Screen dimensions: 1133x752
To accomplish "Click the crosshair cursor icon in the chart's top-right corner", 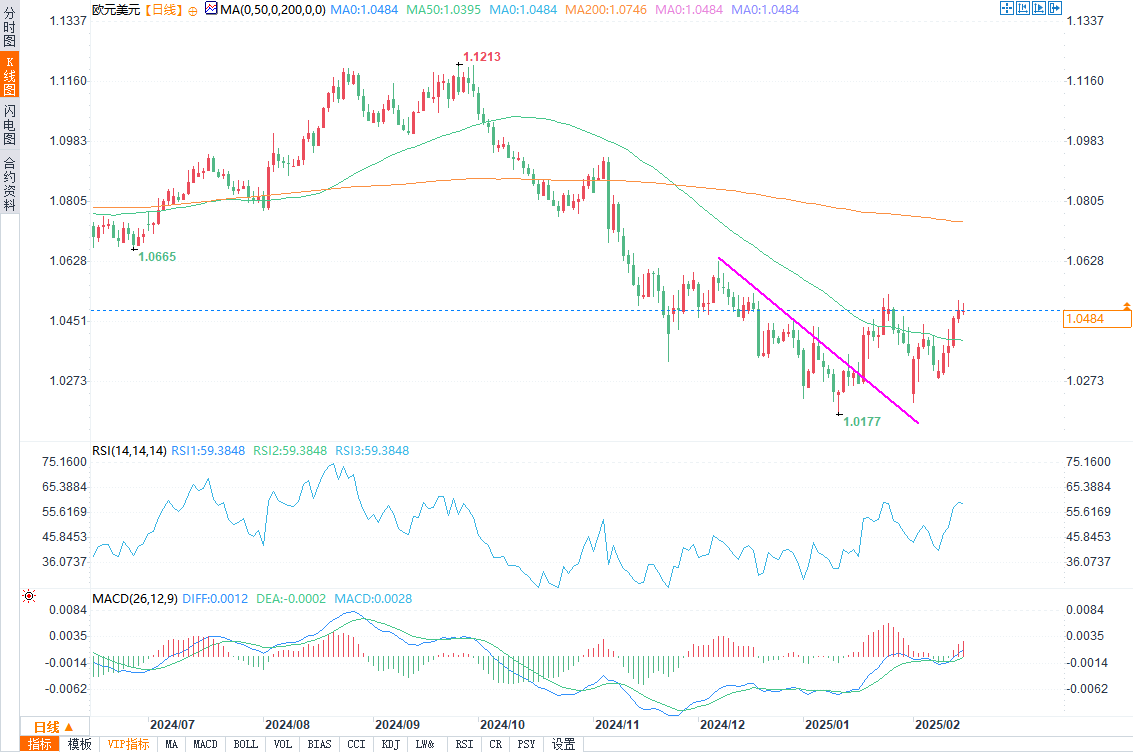I will click(x=1007, y=8).
